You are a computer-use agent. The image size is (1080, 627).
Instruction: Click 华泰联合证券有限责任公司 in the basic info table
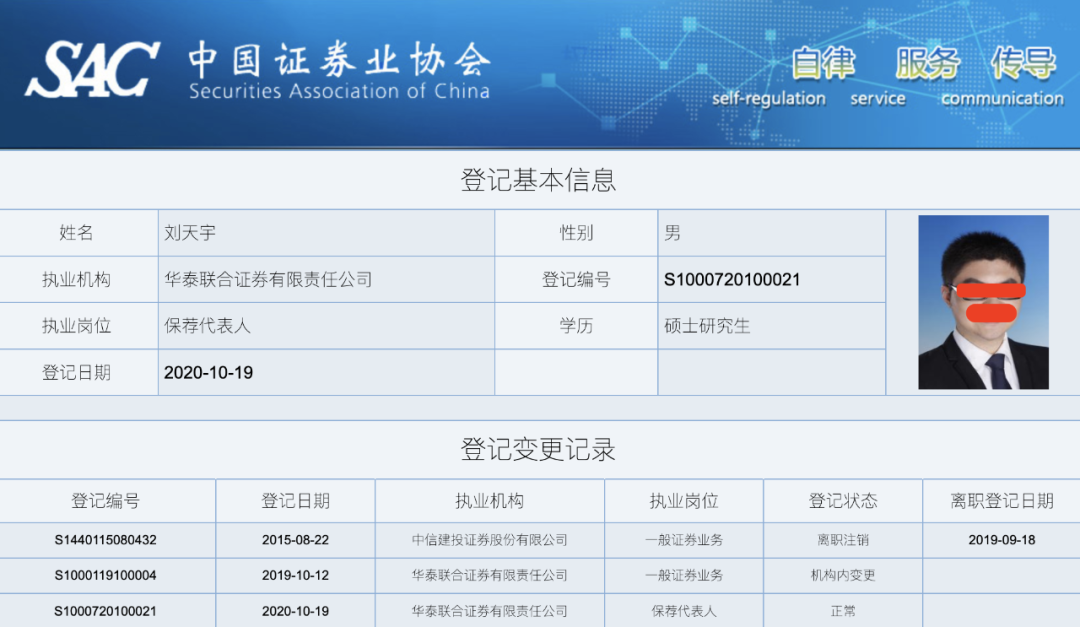click(268, 280)
